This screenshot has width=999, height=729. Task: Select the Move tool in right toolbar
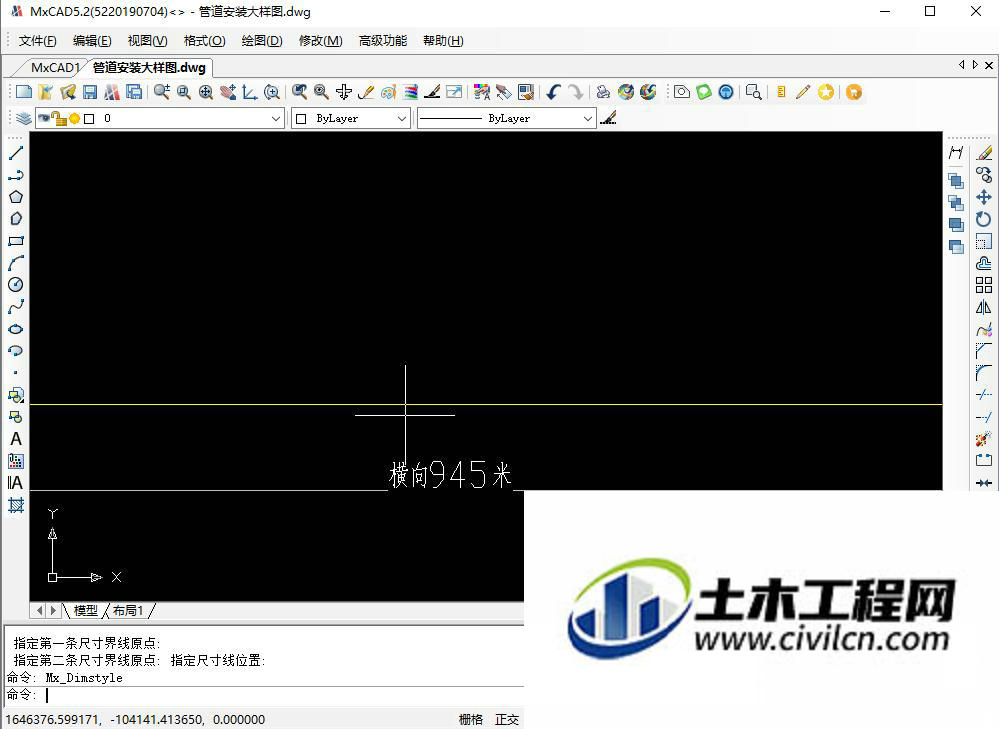[984, 197]
